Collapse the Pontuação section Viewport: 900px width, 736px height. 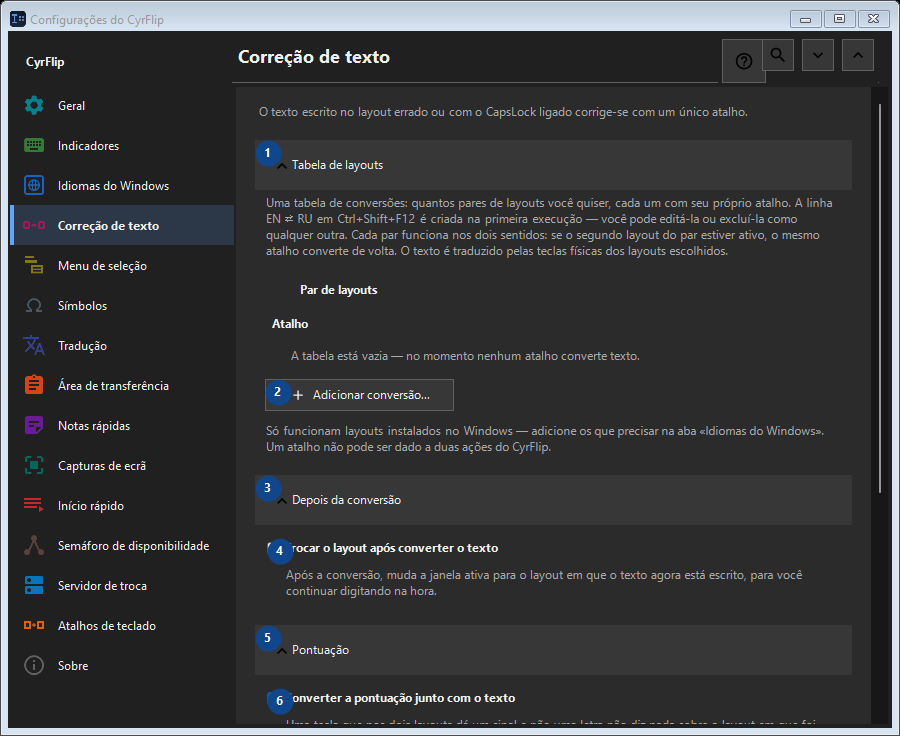tap(553, 649)
